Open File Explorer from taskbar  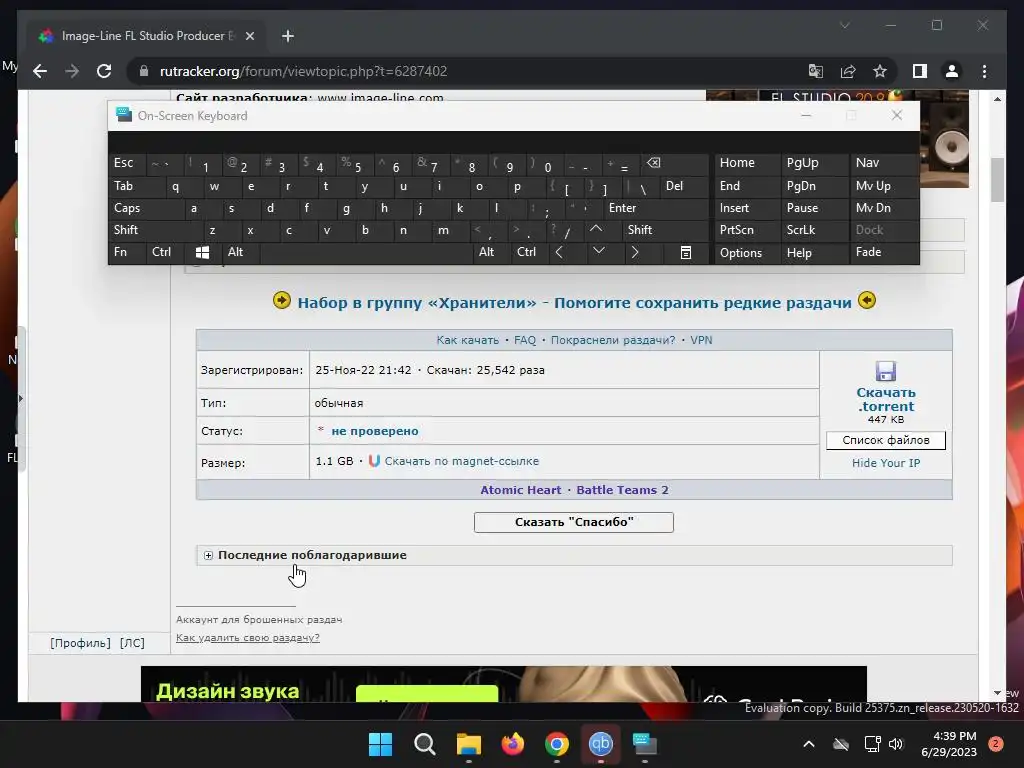[x=468, y=744]
